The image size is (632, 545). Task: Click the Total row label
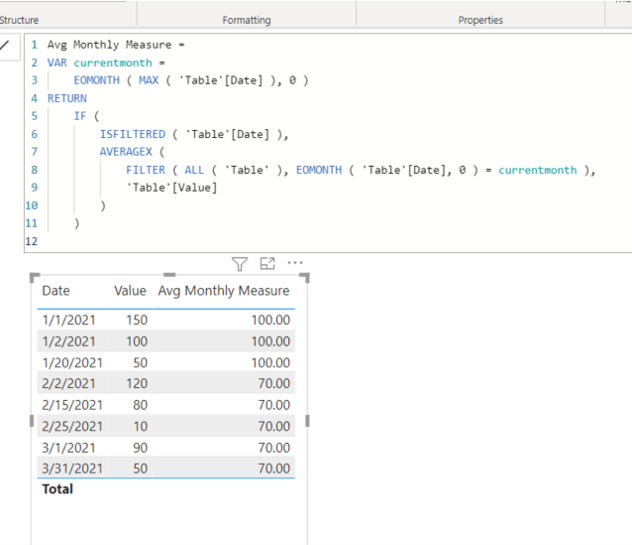(57, 489)
